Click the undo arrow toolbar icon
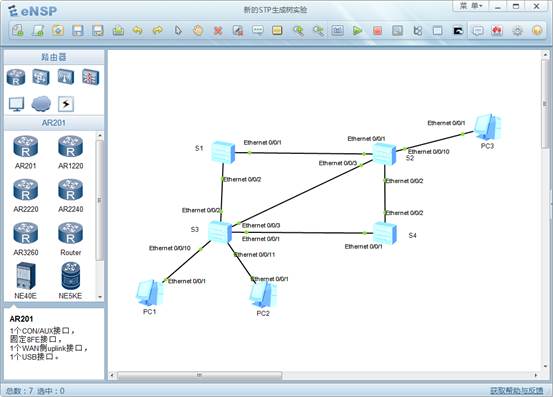 (138, 31)
